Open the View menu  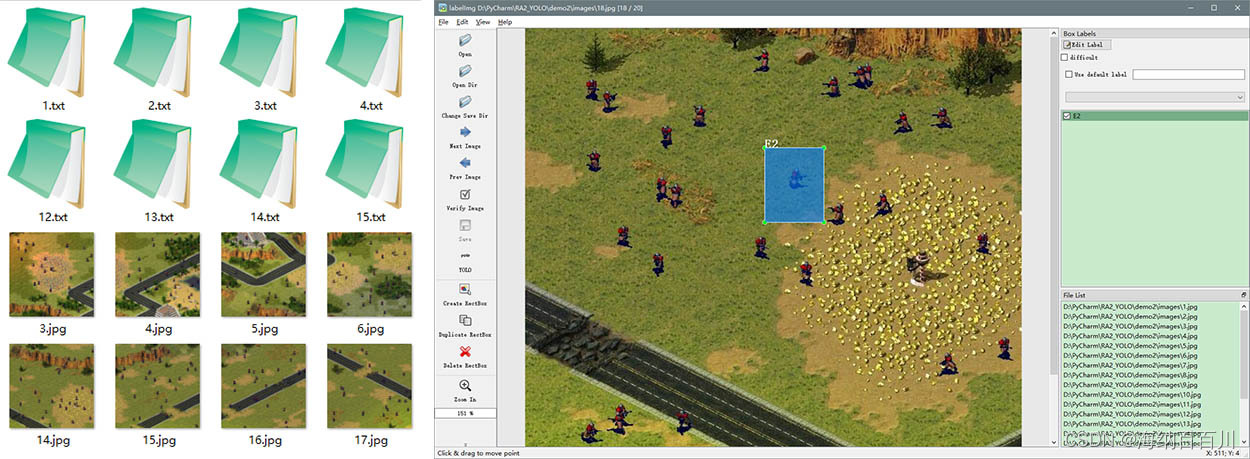click(483, 21)
